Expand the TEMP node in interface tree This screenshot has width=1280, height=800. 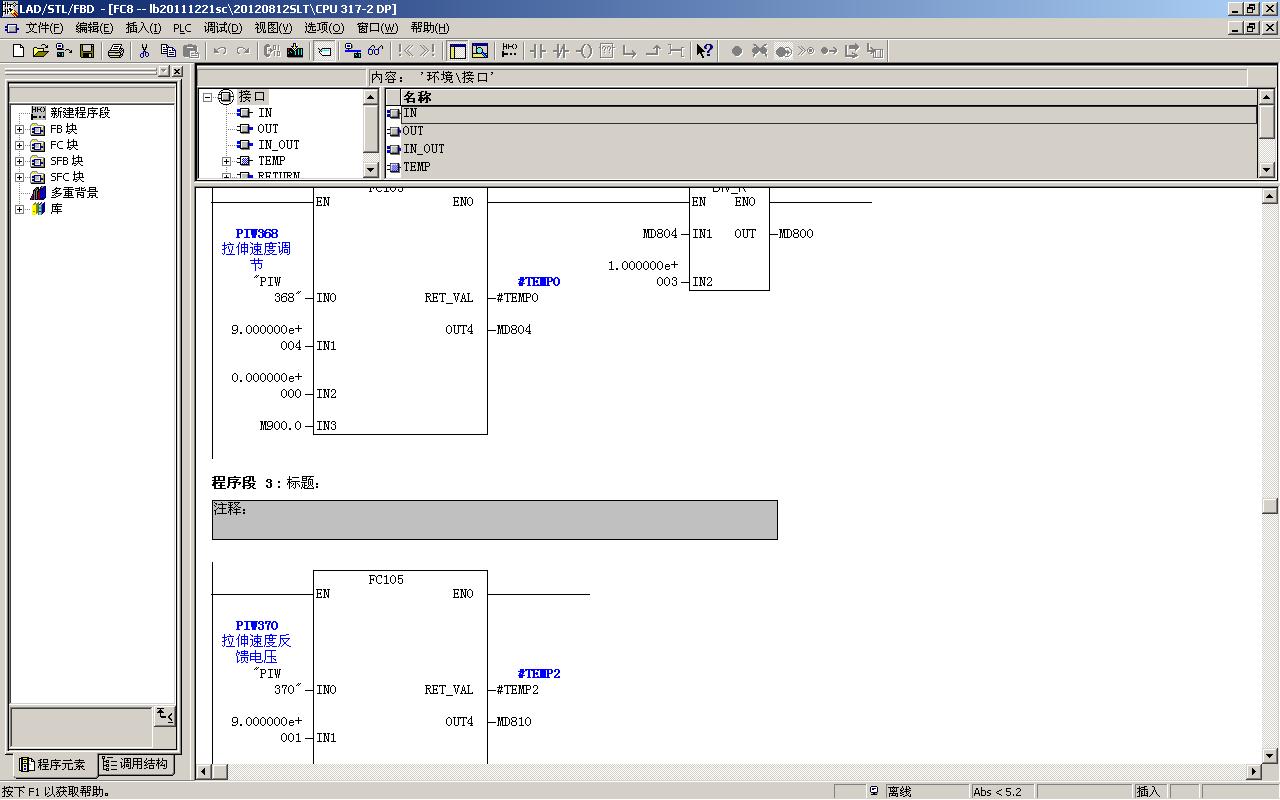[x=226, y=161]
